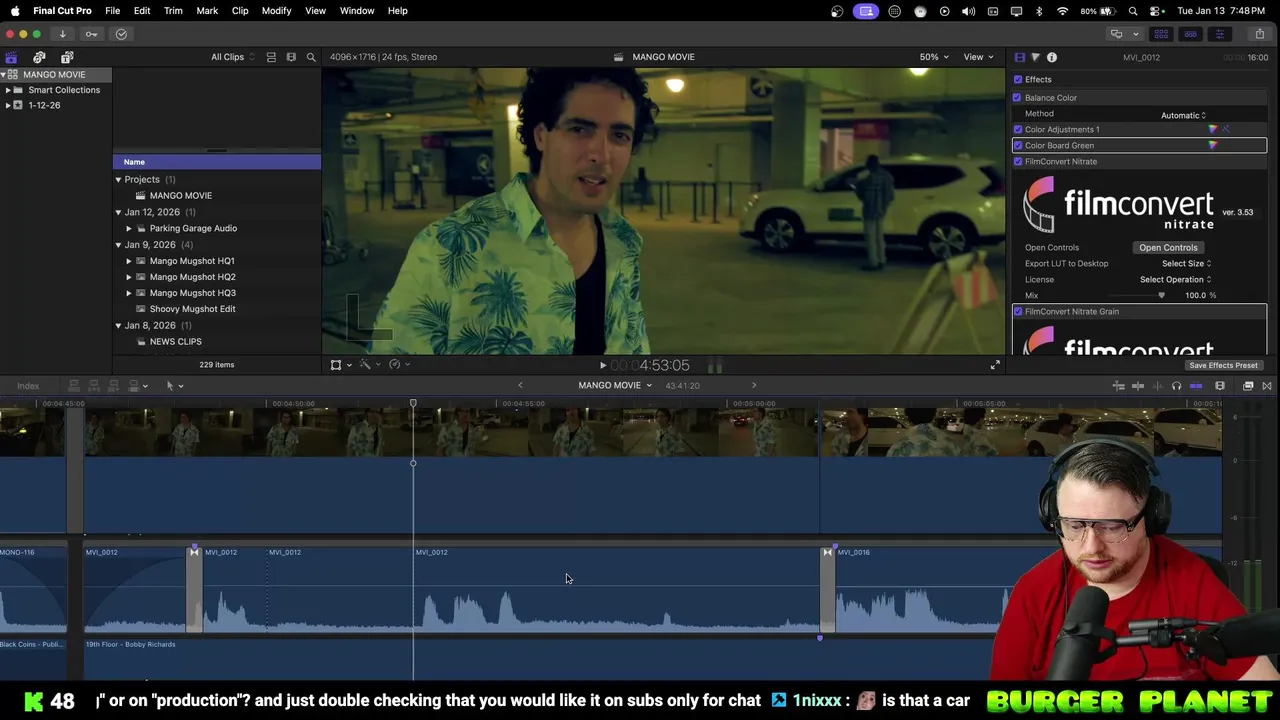
Task: Open the File menu
Action: [113, 11]
